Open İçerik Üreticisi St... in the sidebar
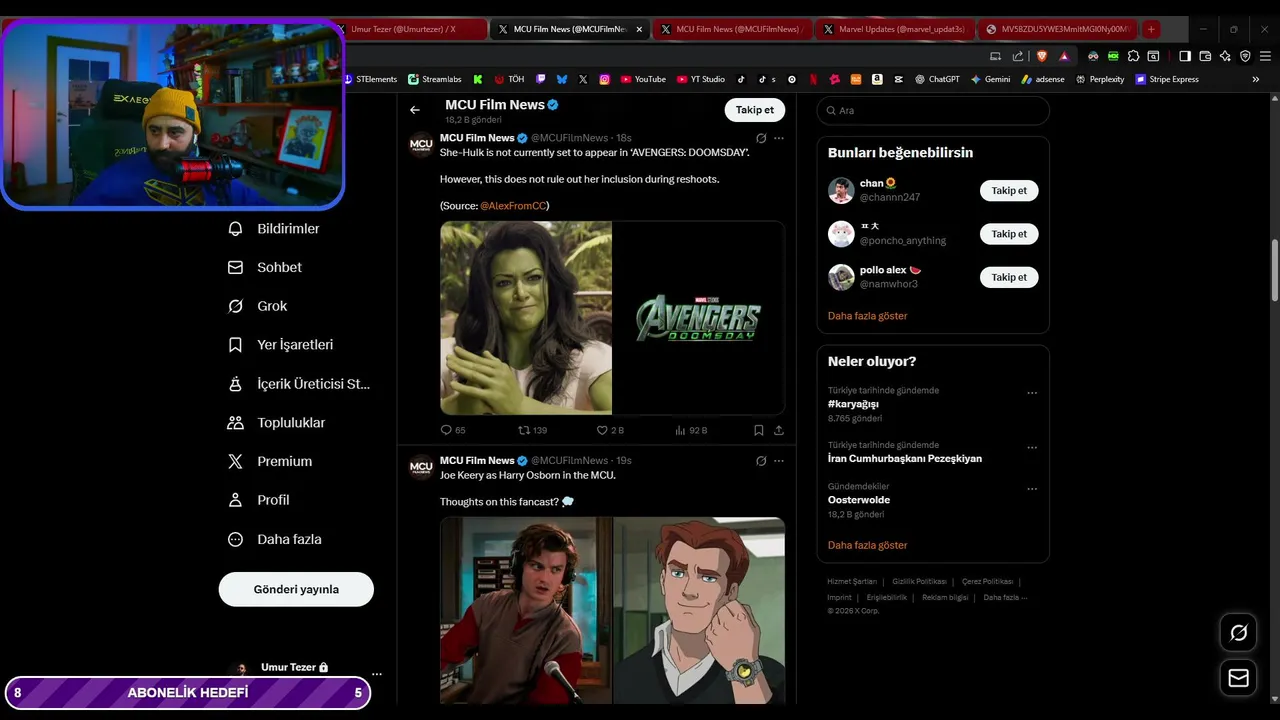The image size is (1280, 720). (299, 384)
